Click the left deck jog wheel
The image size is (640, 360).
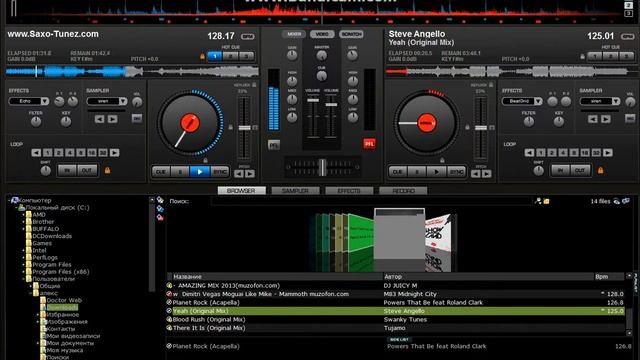pyautogui.click(x=190, y=123)
